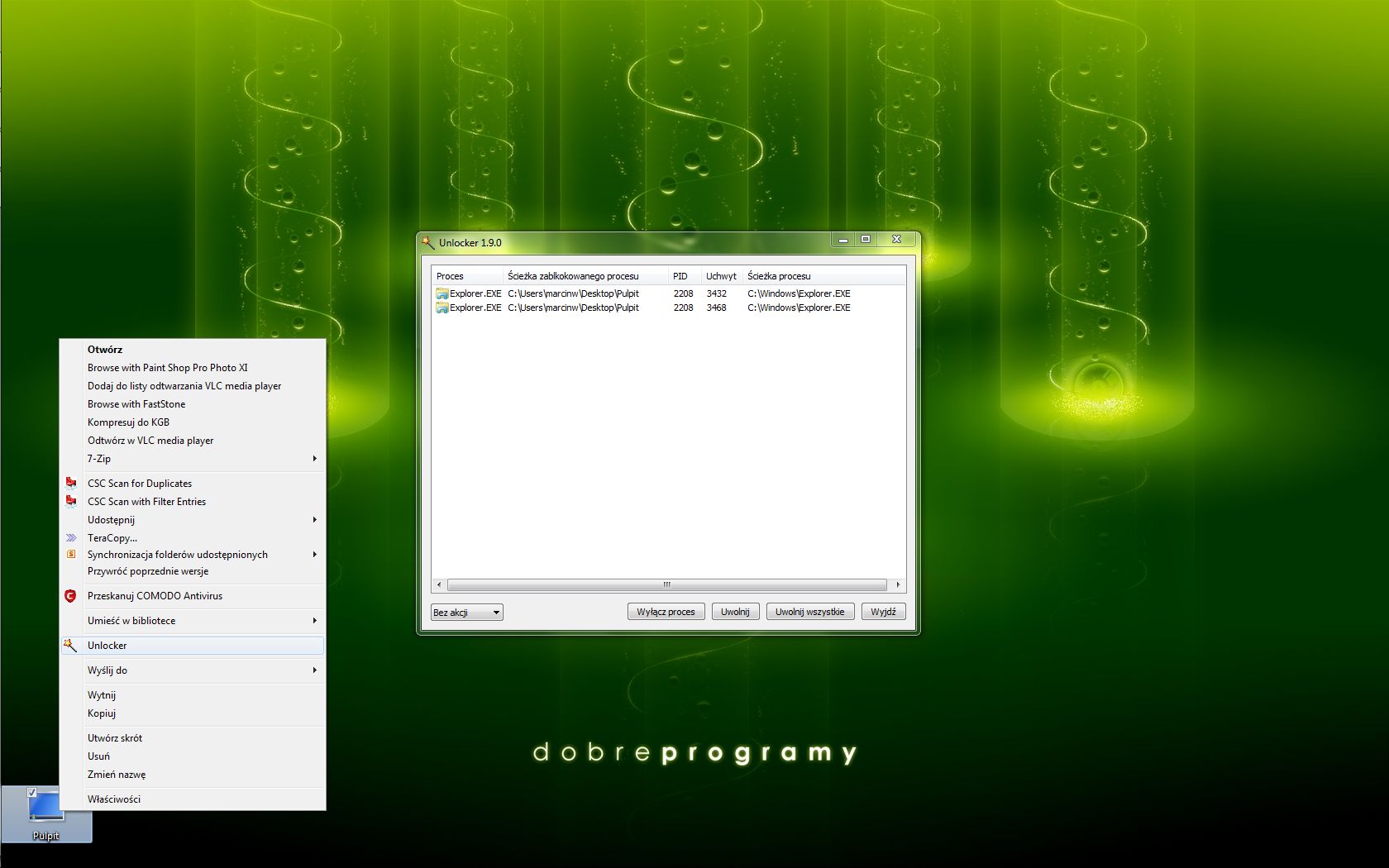
Task: Click the PID 2208 in handle 3468 row
Action: [x=683, y=308]
